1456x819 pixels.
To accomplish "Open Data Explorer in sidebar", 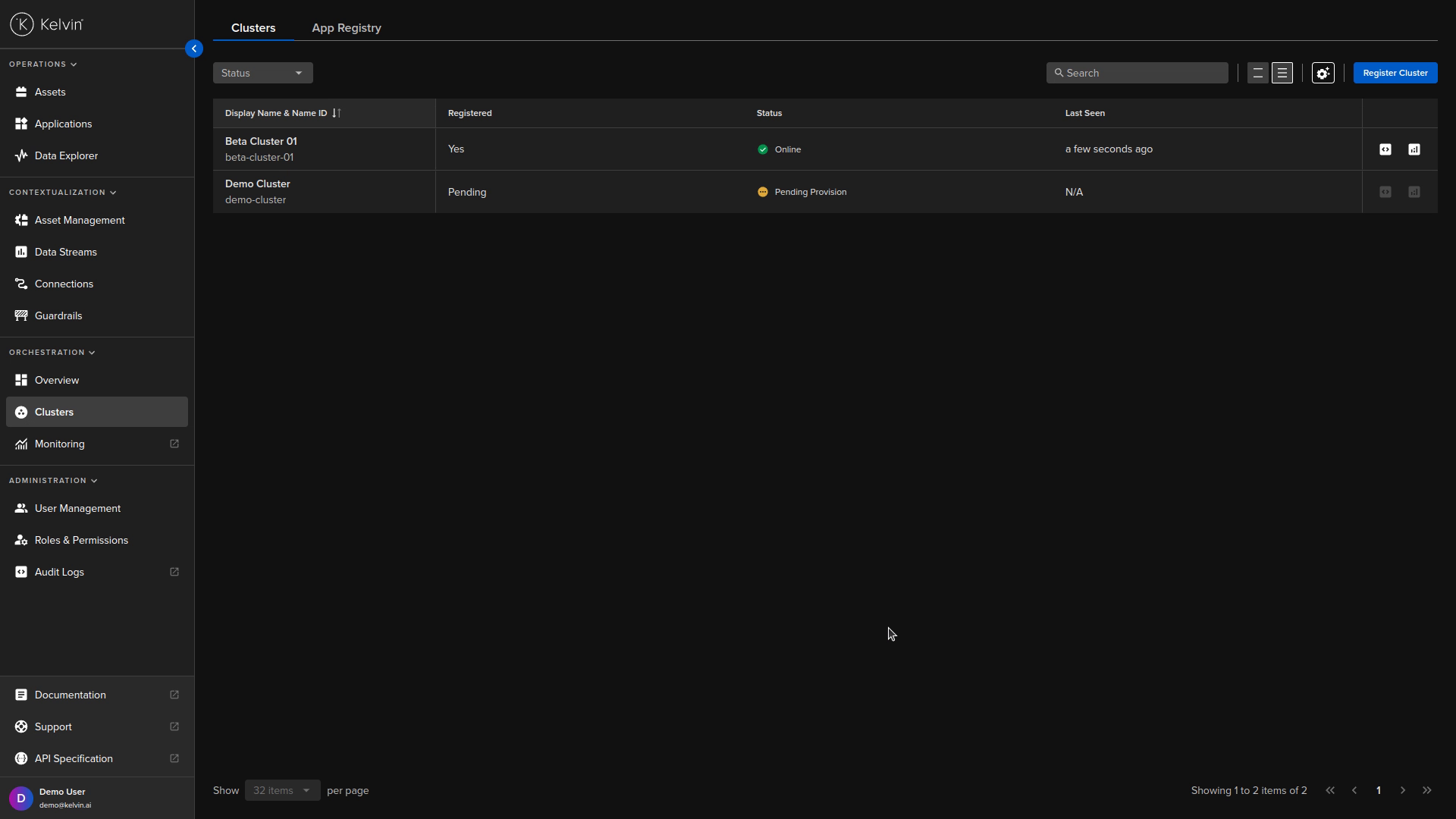I will 66,155.
